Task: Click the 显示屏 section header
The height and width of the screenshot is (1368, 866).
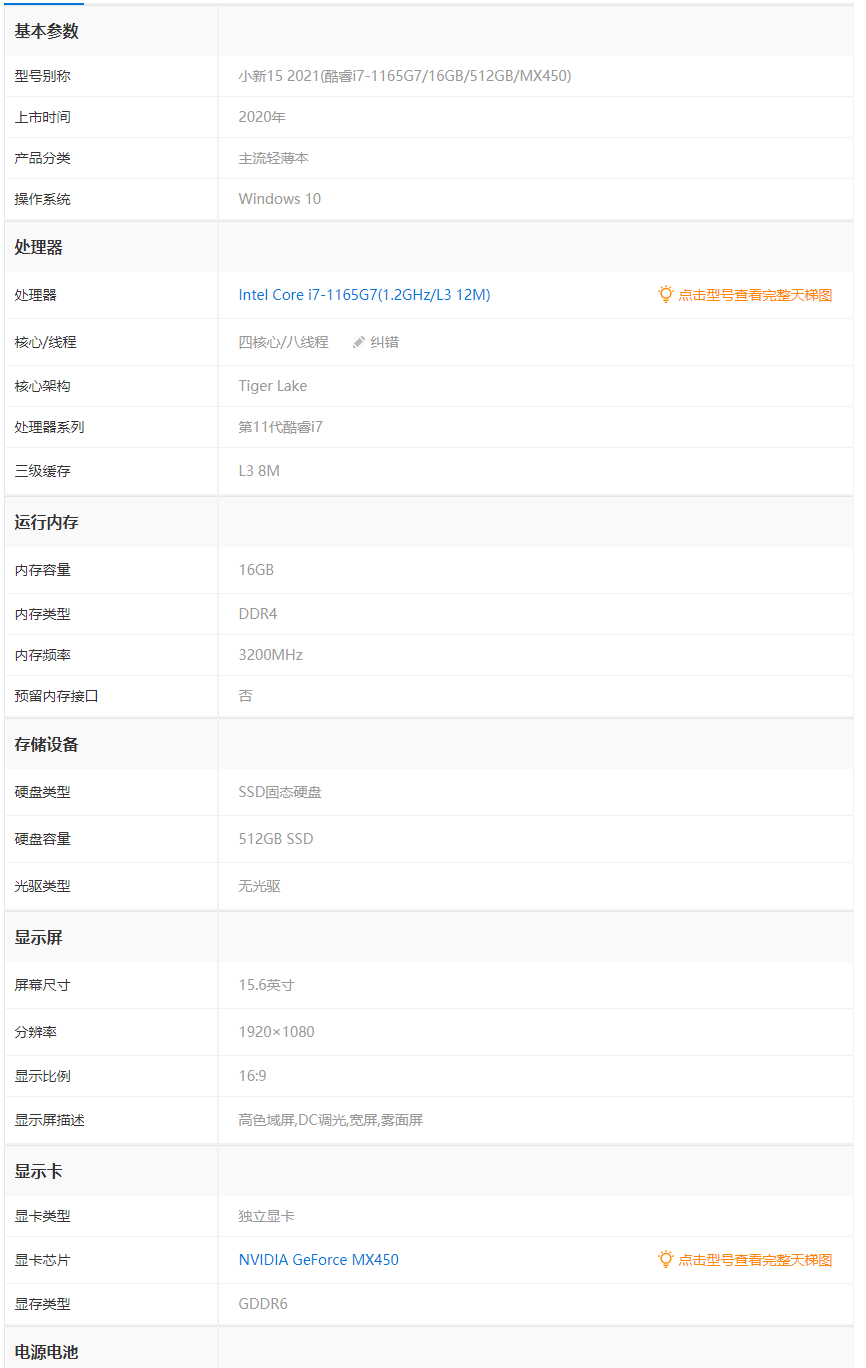Action: click(38, 937)
